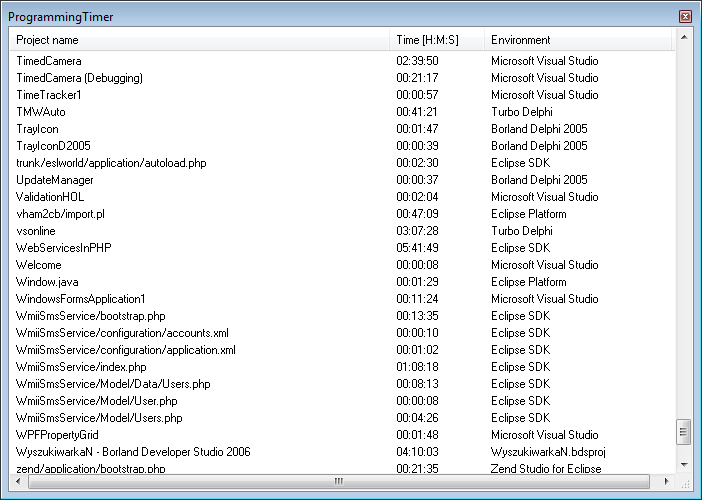Click the horizontal scrollbar right arrow
Screen dimensions: 702x500
tap(667, 481)
